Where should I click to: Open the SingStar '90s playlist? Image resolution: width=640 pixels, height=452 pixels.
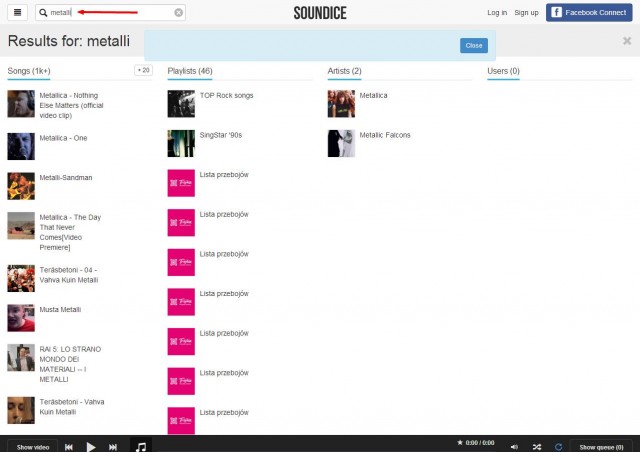pos(220,135)
